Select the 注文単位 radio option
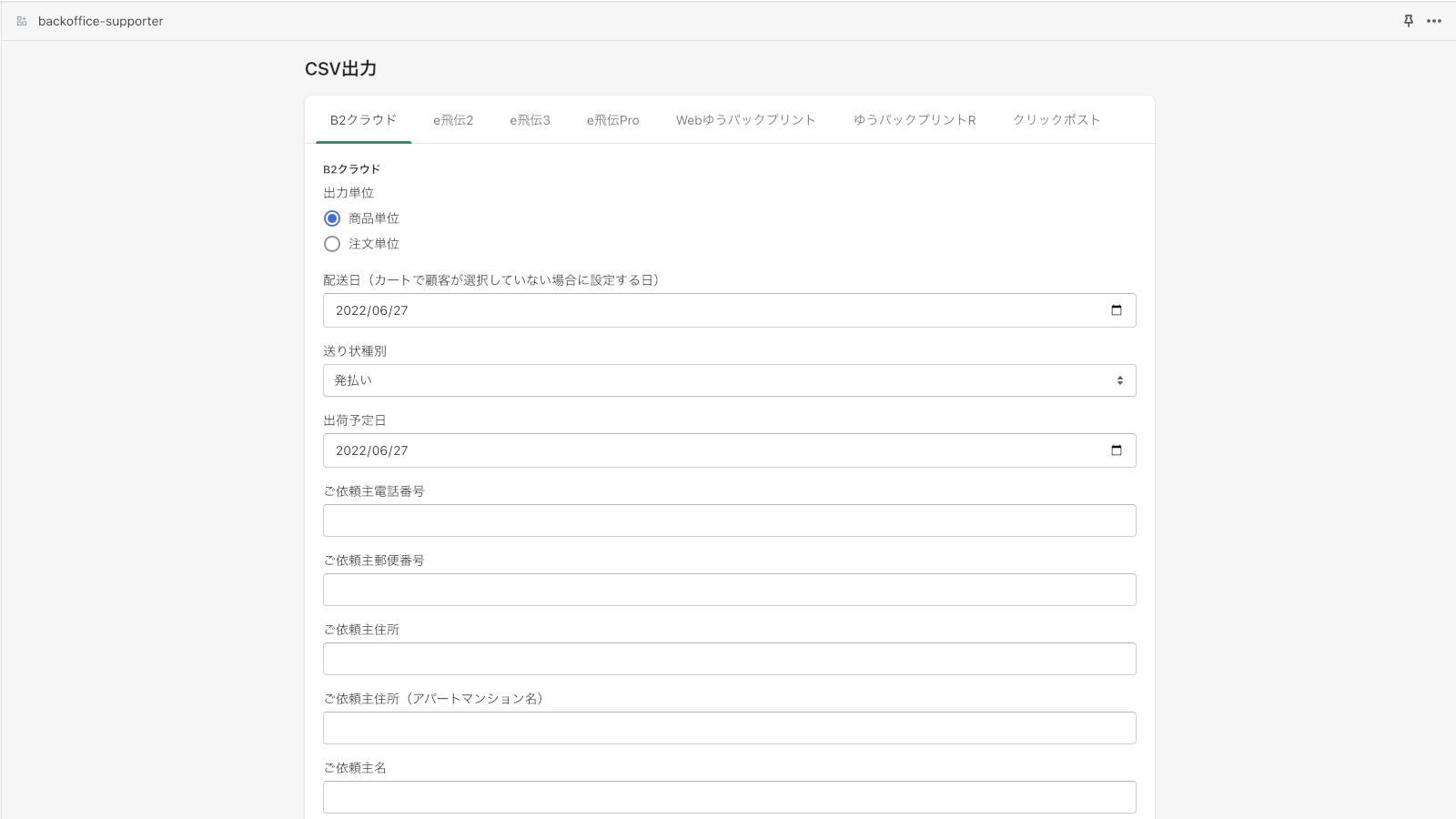This screenshot has width=1456, height=819. 332,244
